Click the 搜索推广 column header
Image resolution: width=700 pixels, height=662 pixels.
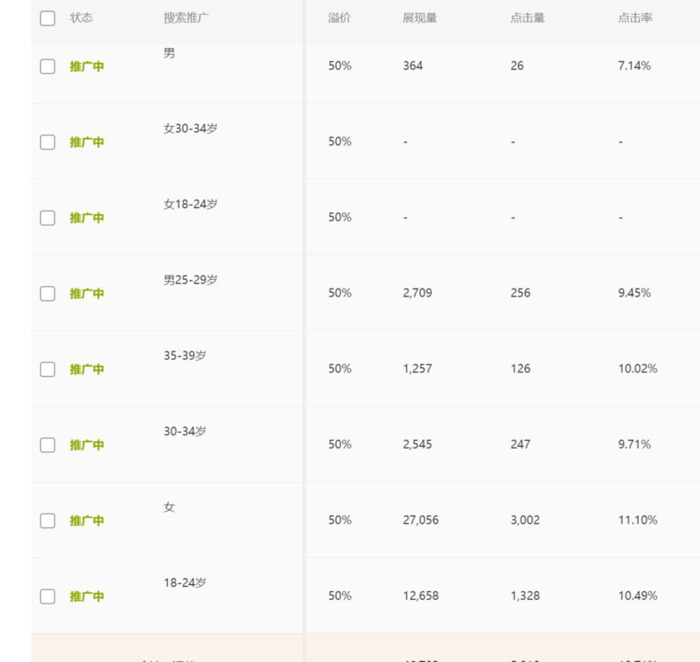pyautogui.click(x=186, y=18)
